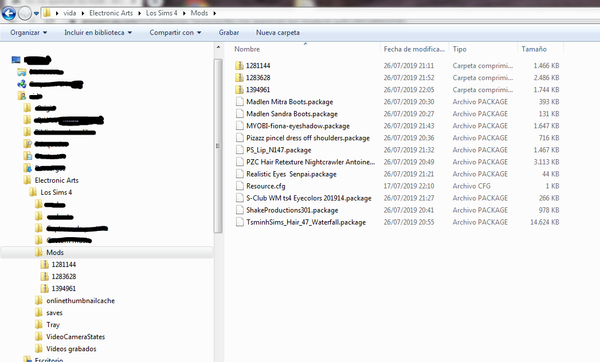Open Tray folder in tree
Screen dimensions: 600x362
tap(53, 325)
